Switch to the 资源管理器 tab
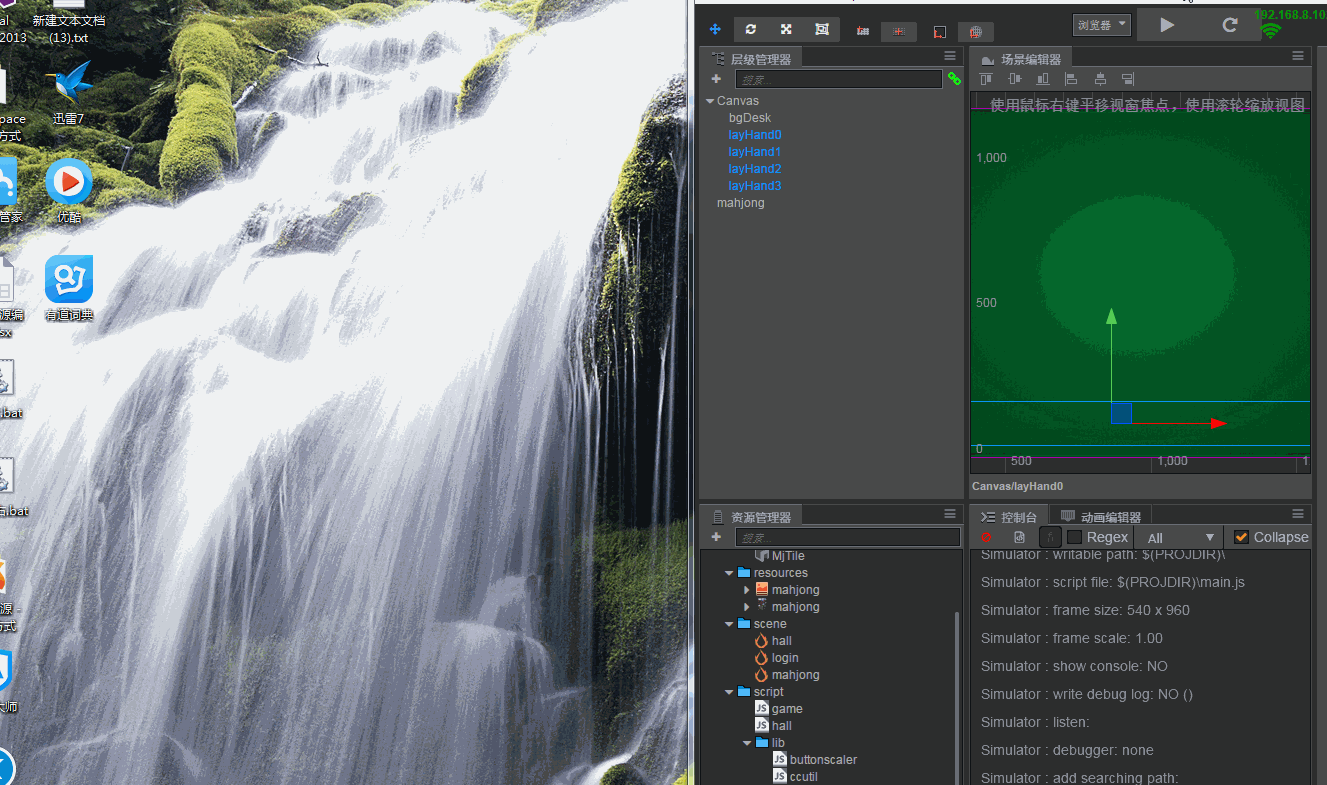 click(752, 517)
